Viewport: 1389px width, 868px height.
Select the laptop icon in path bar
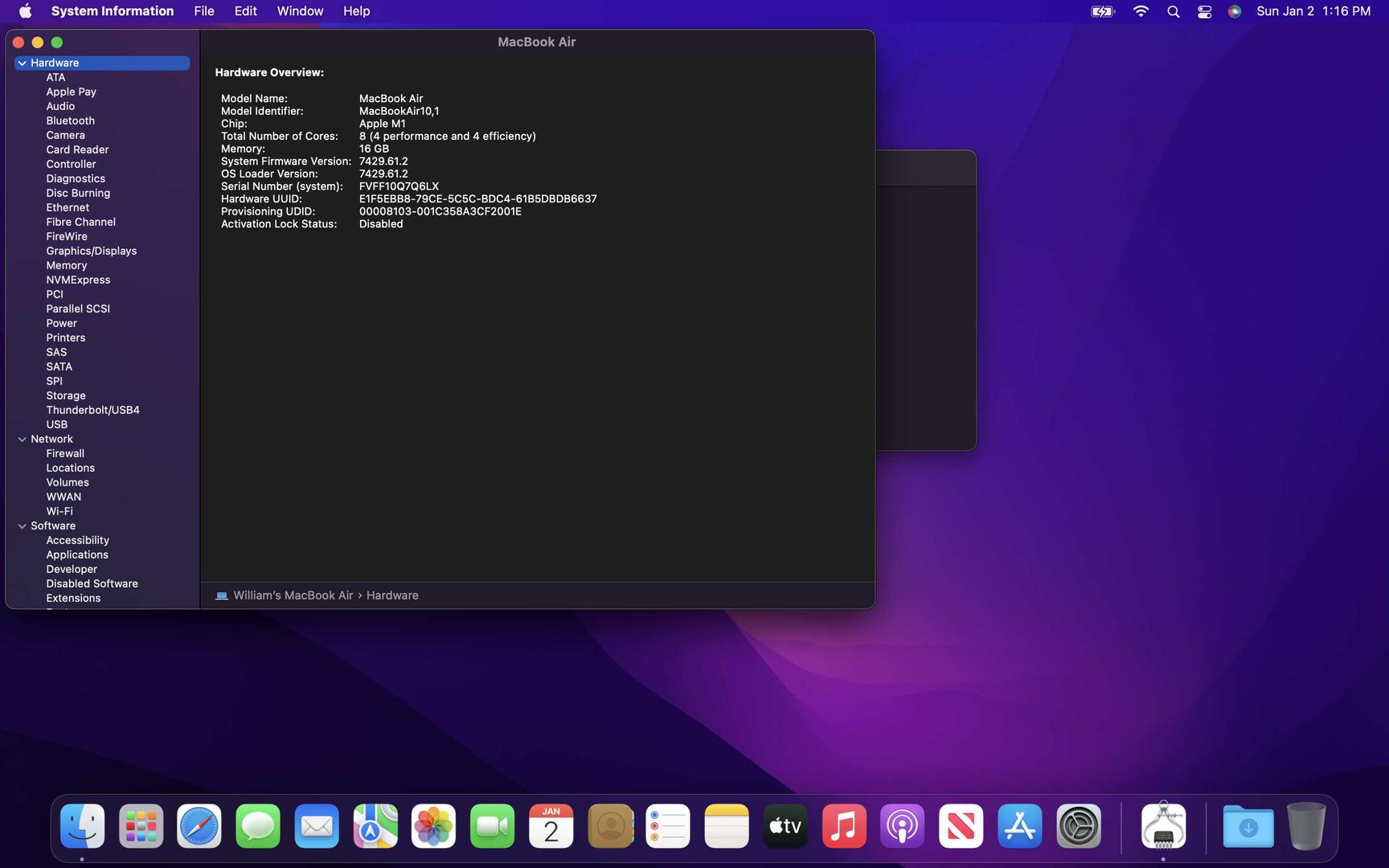[222, 596]
